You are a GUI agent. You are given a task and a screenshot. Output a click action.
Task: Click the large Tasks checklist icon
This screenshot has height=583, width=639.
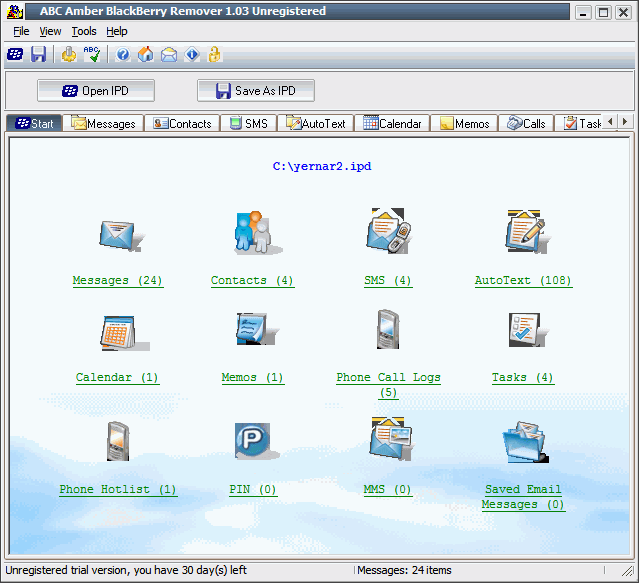point(527,330)
